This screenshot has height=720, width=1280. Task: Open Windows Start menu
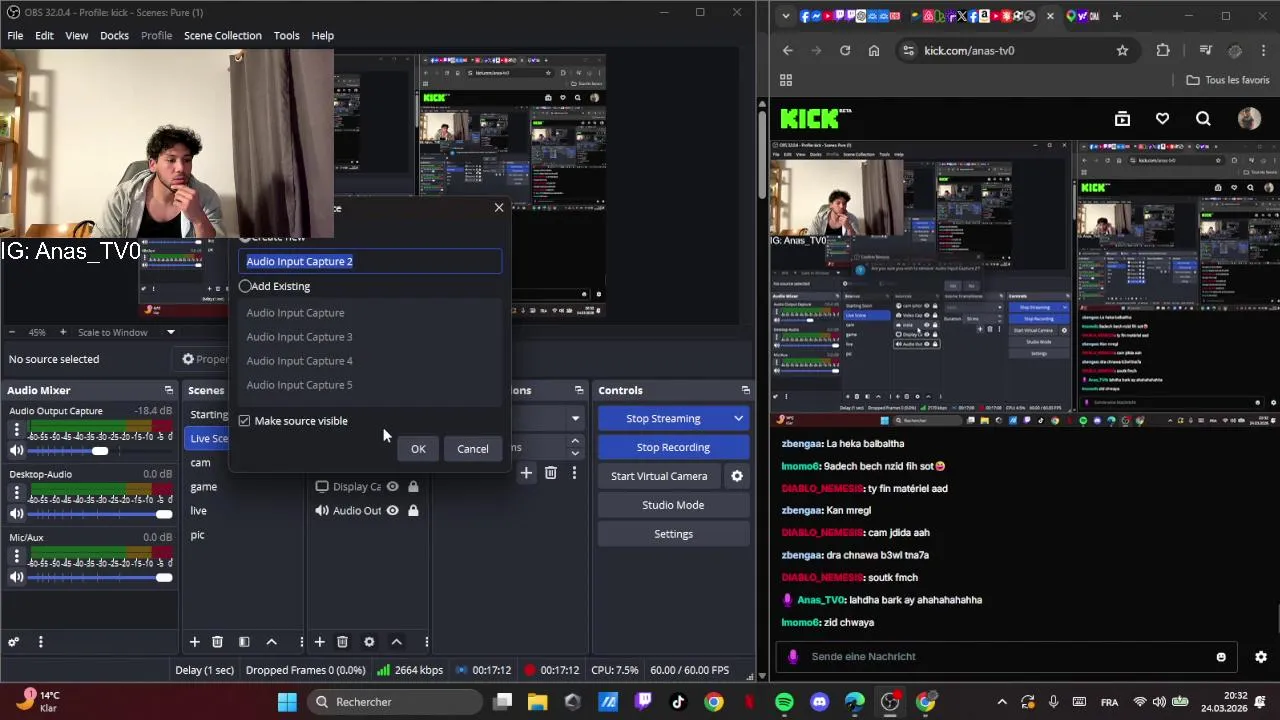coord(287,702)
